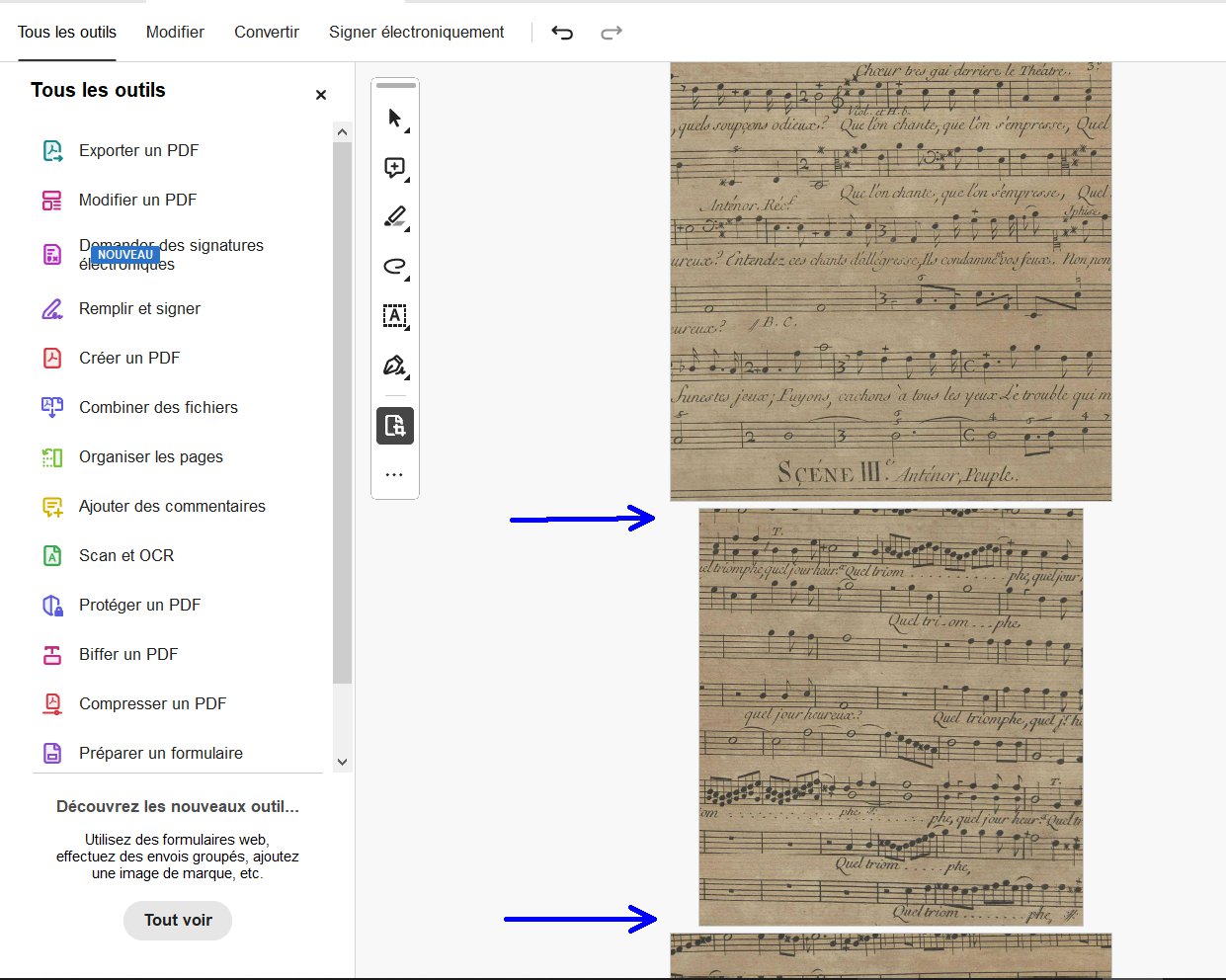Select the add comment tool
Viewport: 1226px width, 980px height.
[395, 168]
